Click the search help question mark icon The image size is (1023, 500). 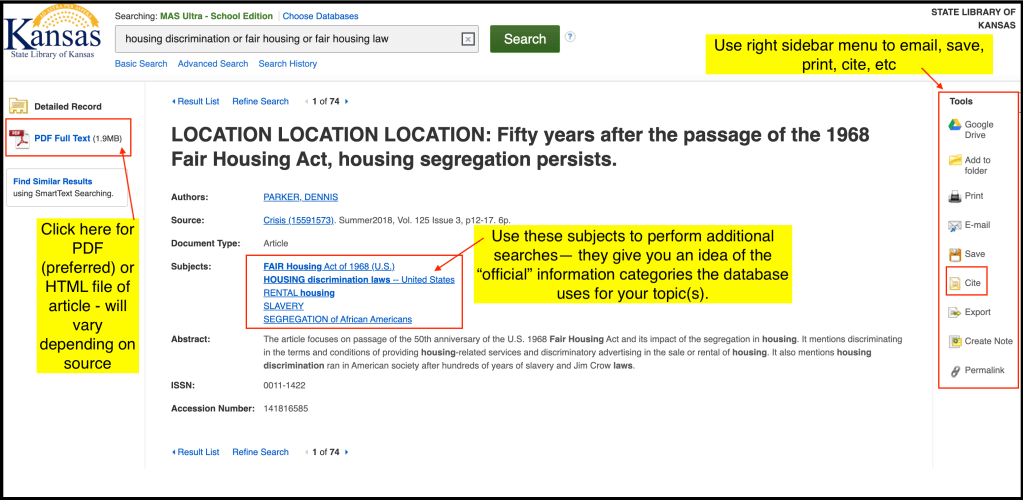point(570,37)
